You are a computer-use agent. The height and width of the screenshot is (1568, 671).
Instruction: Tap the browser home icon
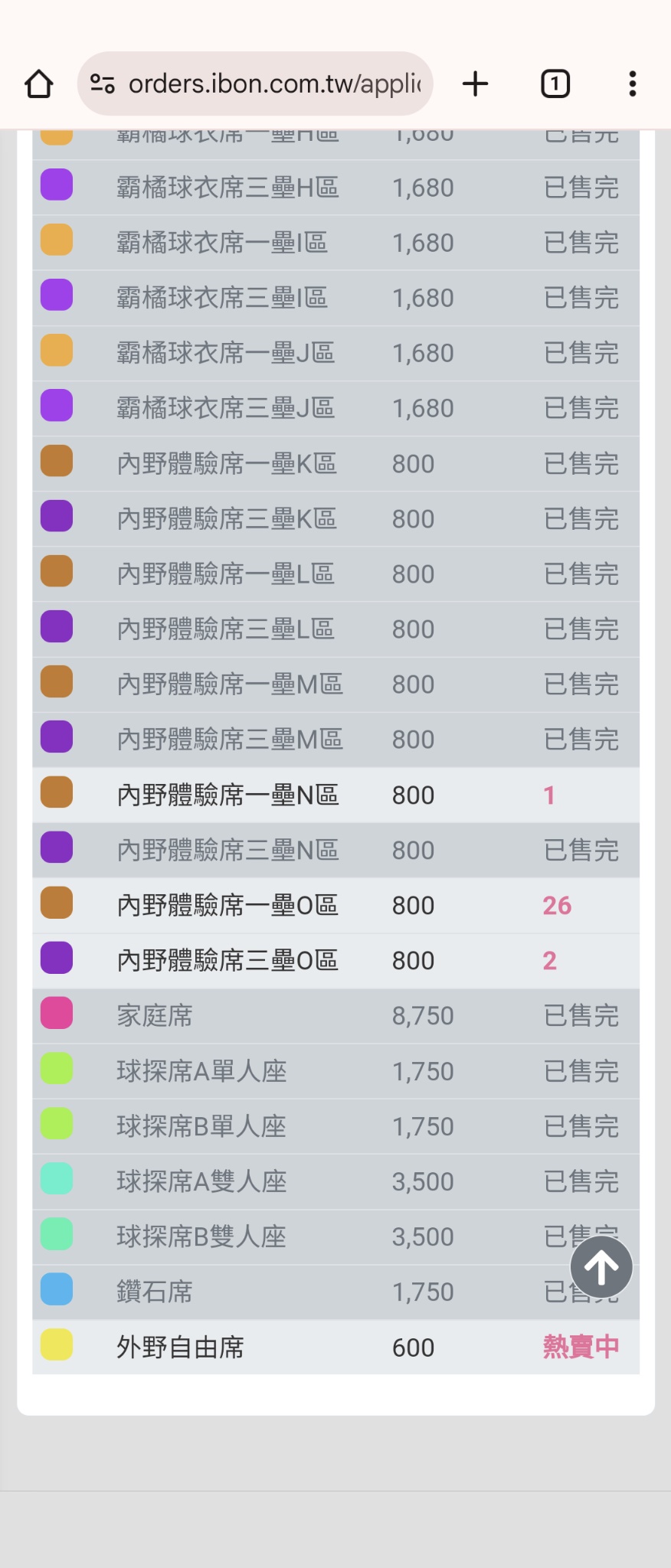coord(39,83)
